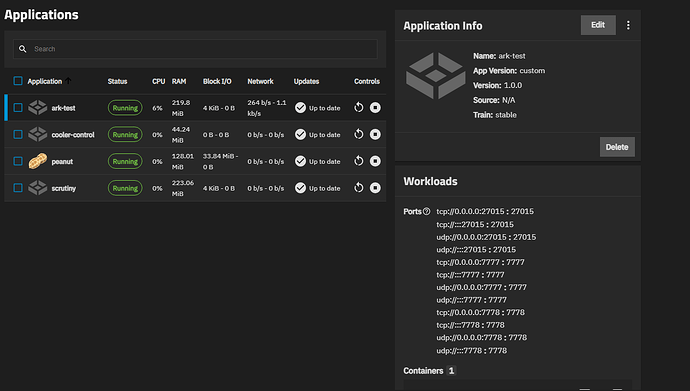This screenshot has height=391, width=690.
Task: Open the Application Info more options menu
Action: click(628, 25)
